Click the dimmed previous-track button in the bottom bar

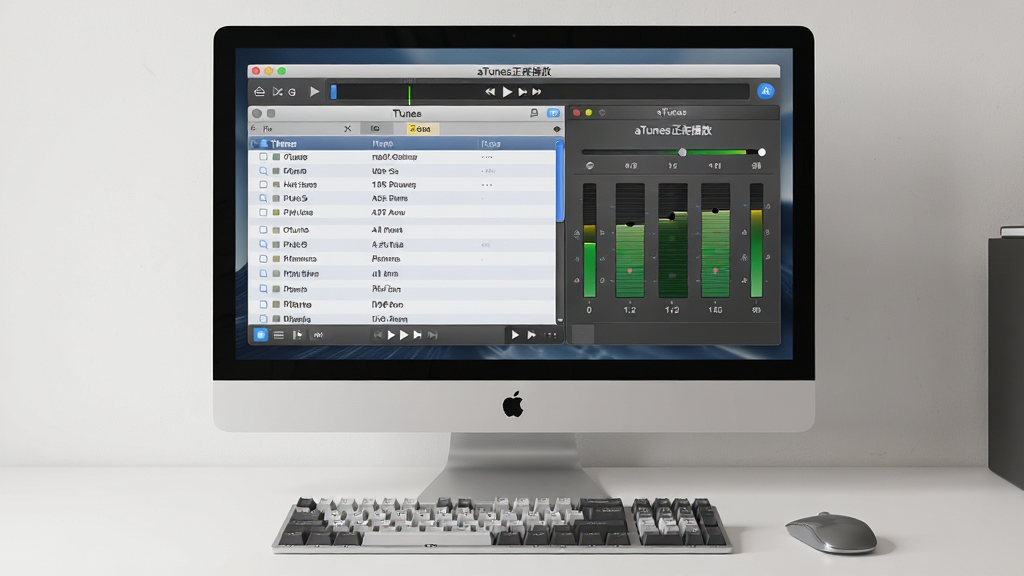pos(377,335)
